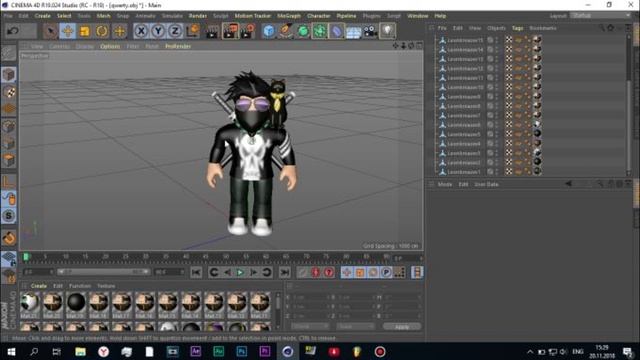This screenshot has height=360, width=640.
Task: Click Play Forwards green button
Action: coord(240,272)
